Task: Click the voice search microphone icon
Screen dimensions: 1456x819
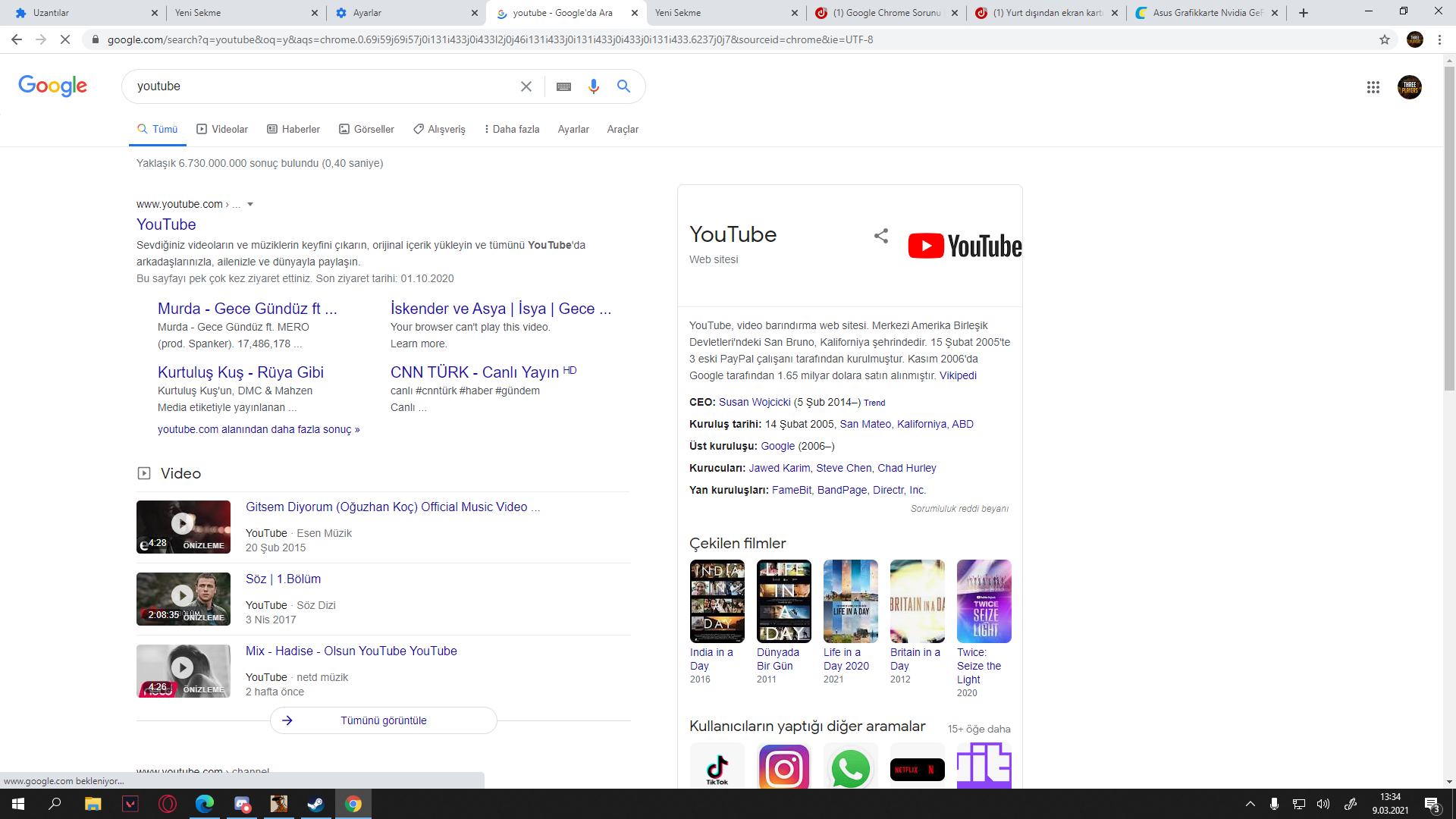Action: click(x=593, y=86)
